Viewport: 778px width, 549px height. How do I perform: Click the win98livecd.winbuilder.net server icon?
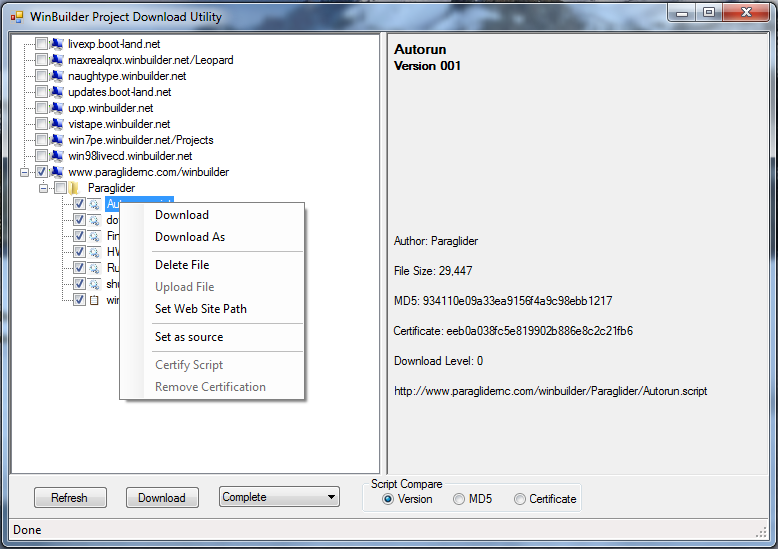pos(57,156)
